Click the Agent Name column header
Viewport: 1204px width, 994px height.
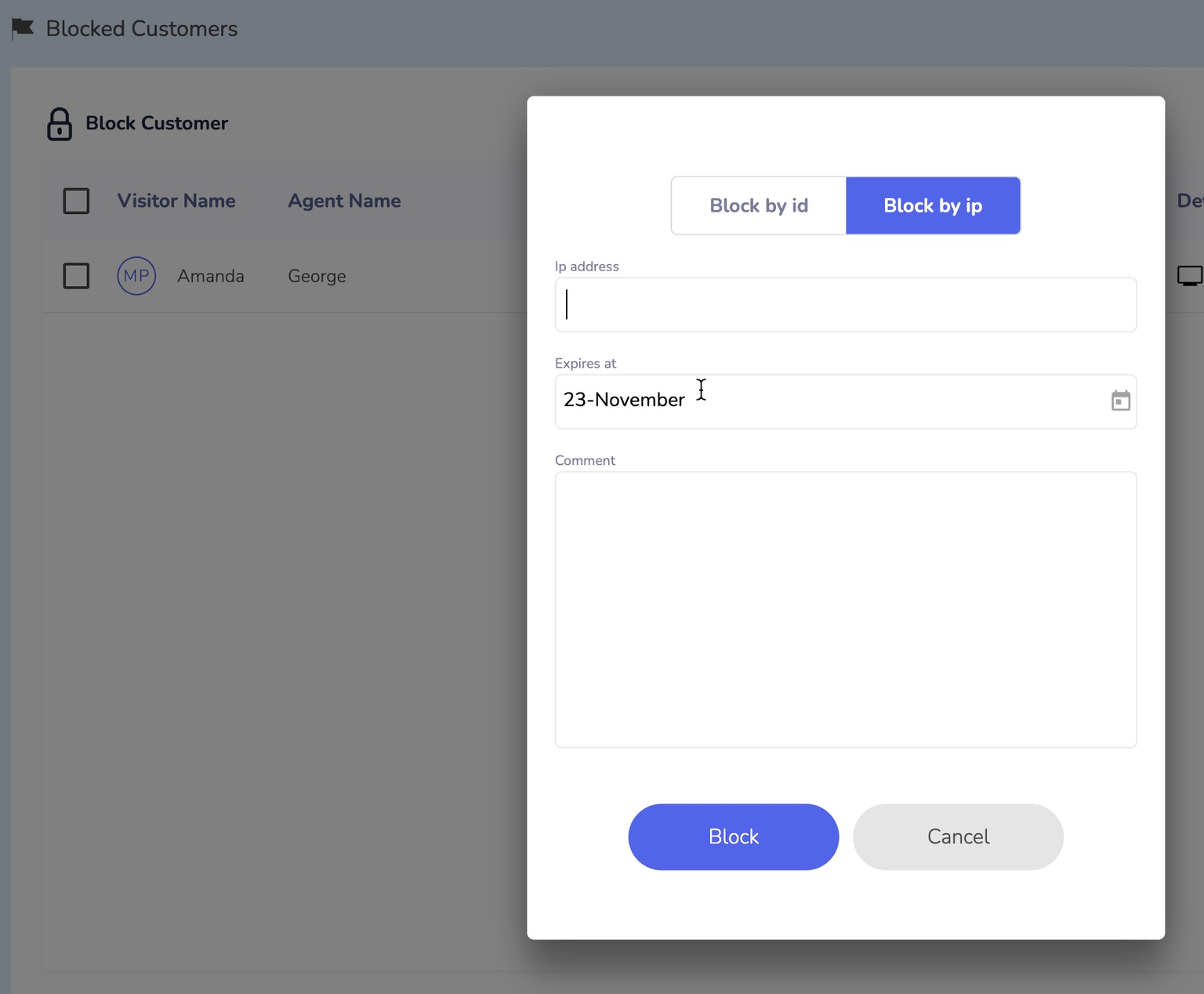344,201
